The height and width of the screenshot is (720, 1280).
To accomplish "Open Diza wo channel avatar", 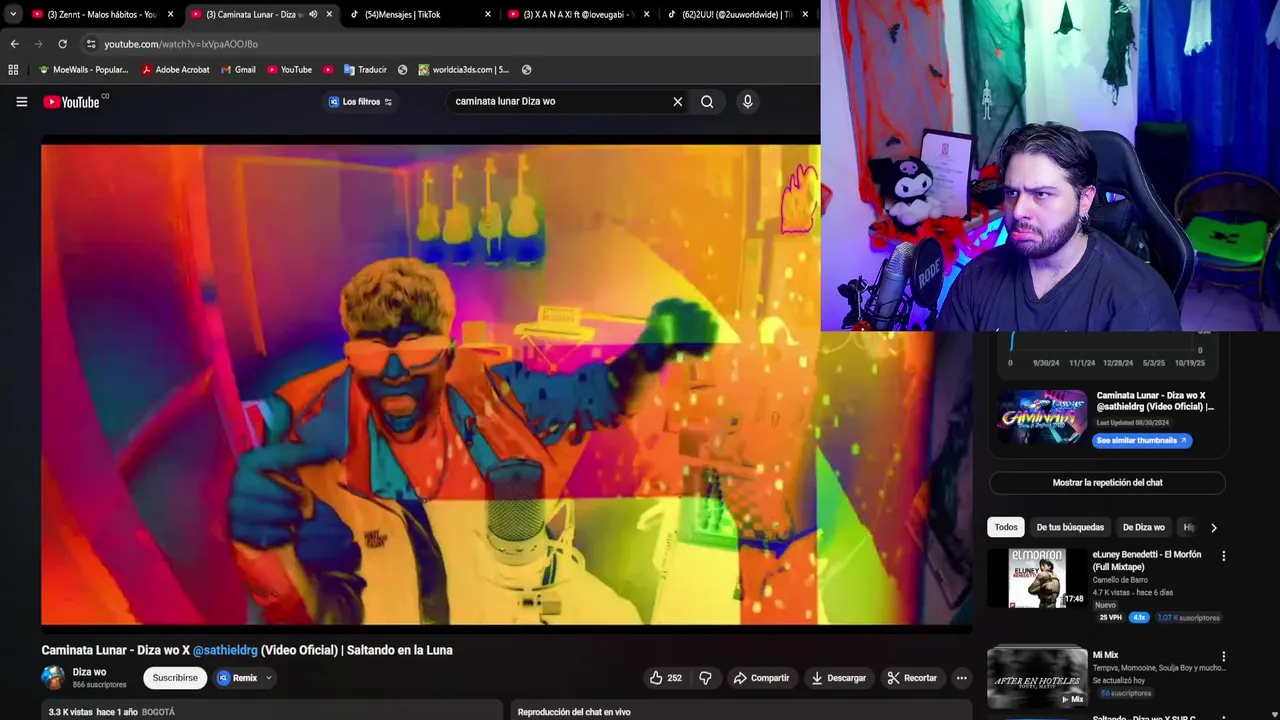I will point(53,677).
